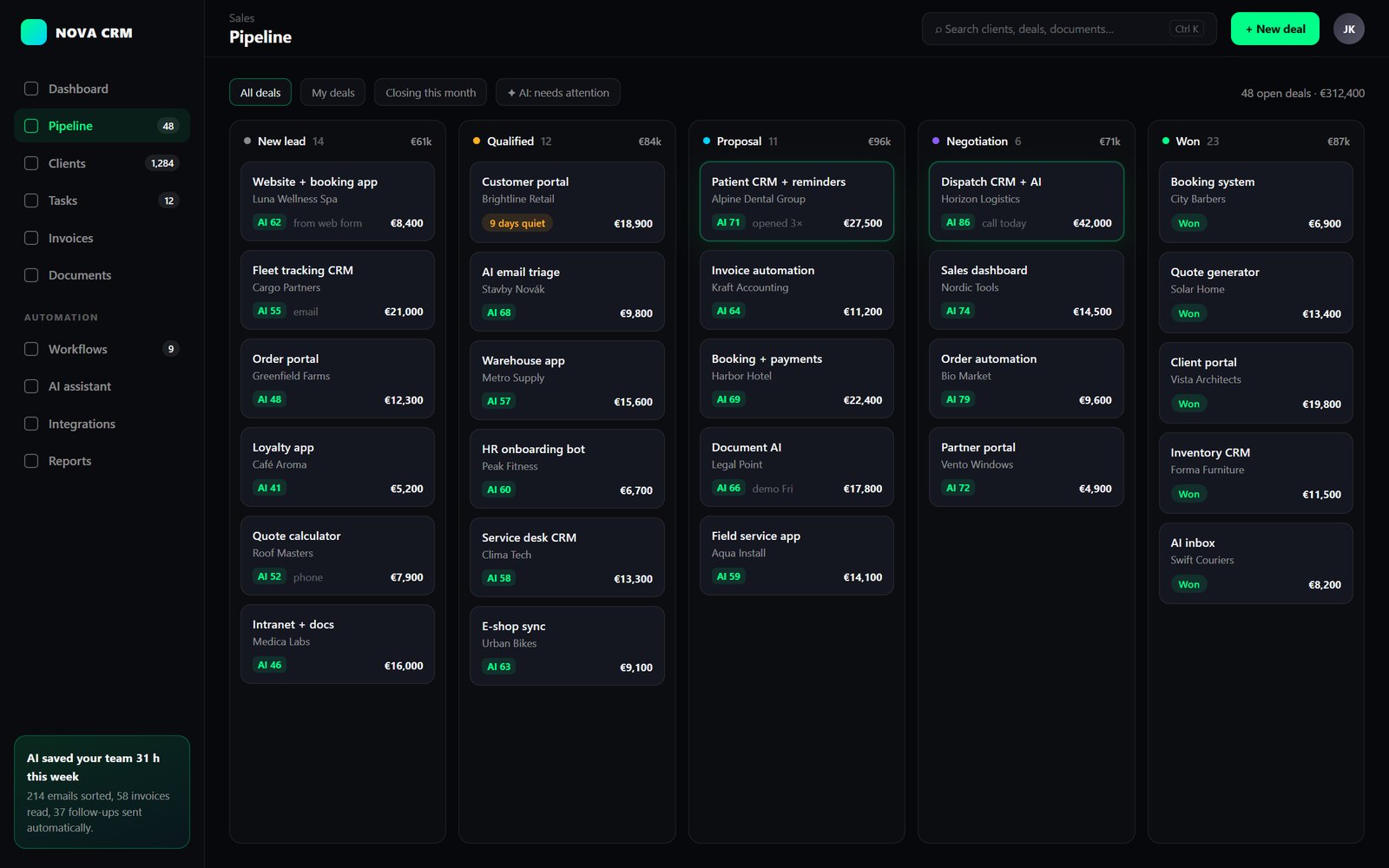
Task: Click the €42,000 amount on Dispatch CRM
Action: coord(1092,223)
